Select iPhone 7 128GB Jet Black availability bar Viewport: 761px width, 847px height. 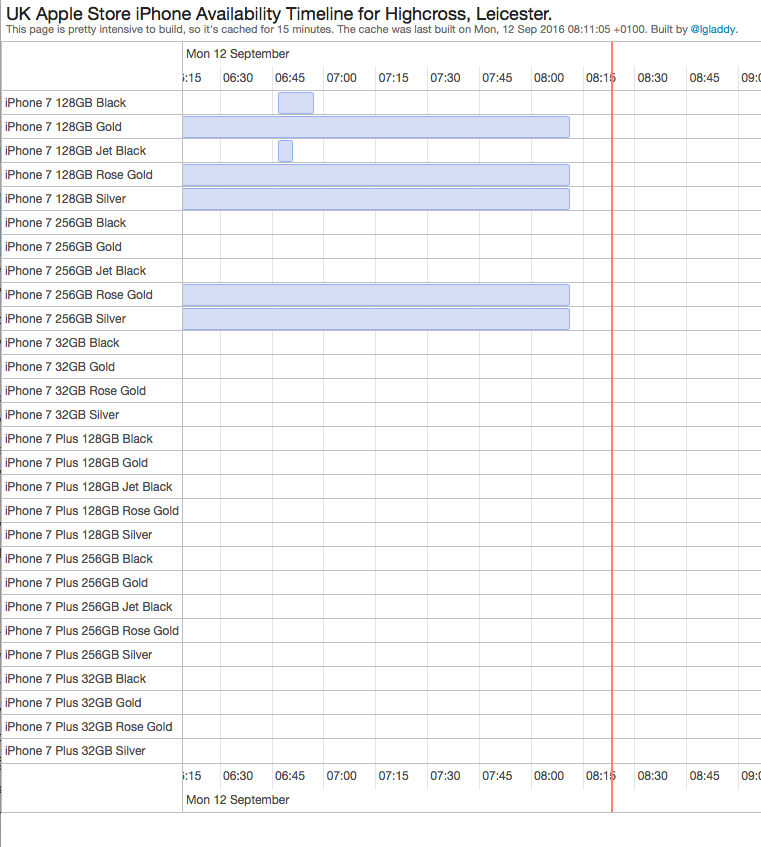click(x=286, y=151)
